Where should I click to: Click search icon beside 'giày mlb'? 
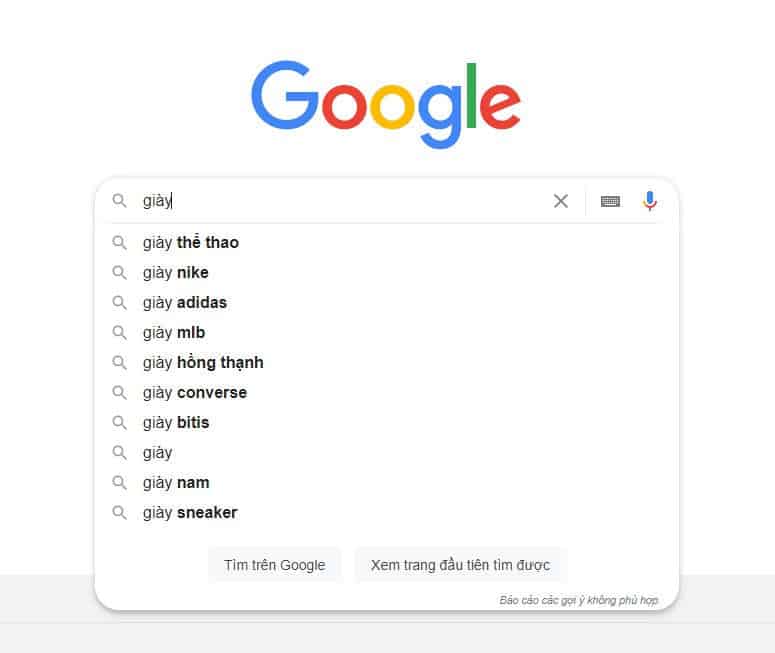tap(120, 333)
